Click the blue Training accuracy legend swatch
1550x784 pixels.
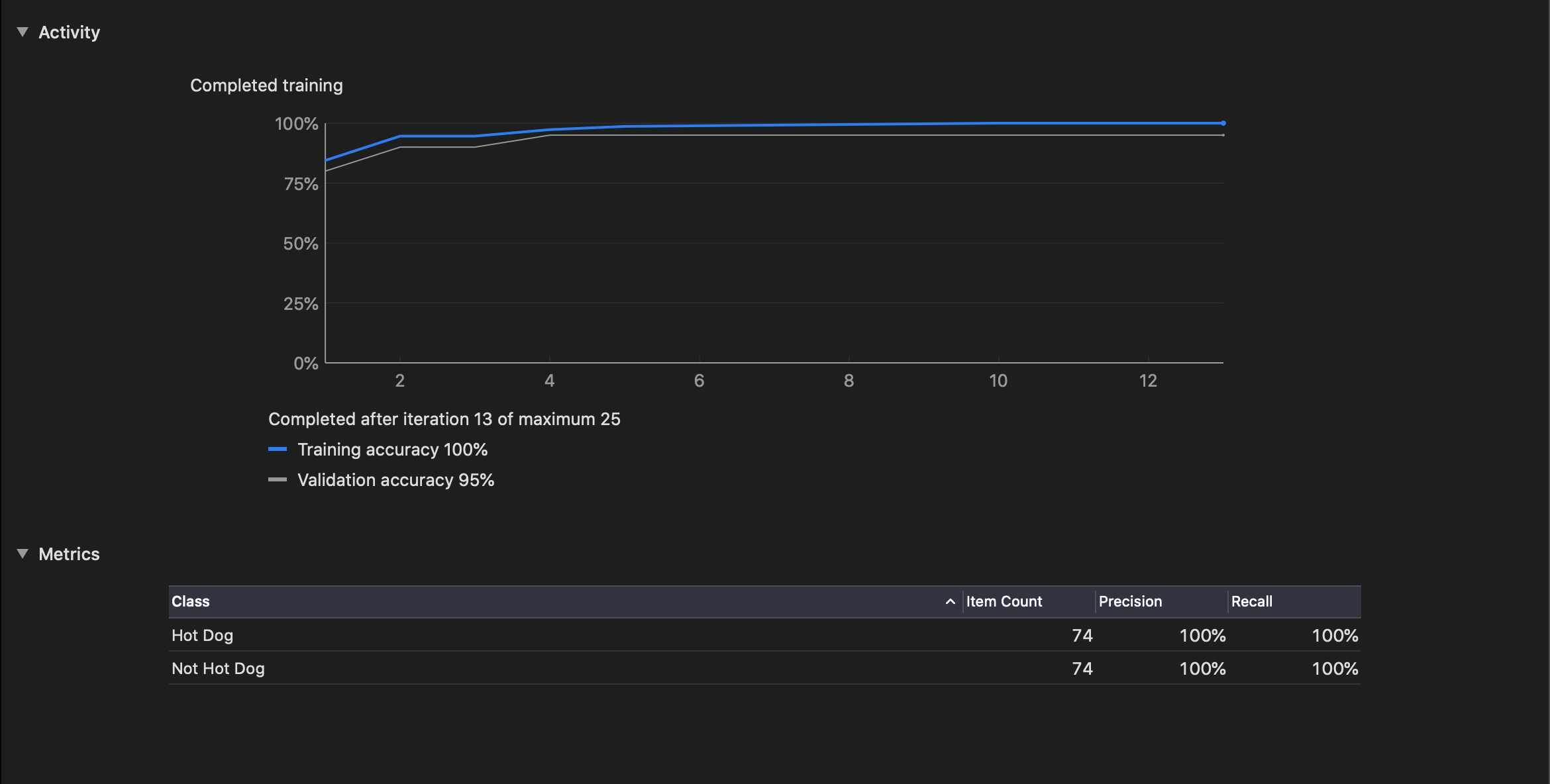tap(278, 449)
